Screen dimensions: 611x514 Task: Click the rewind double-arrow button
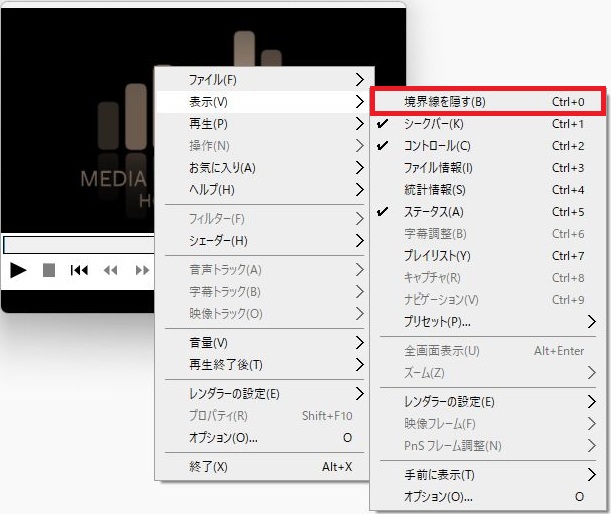coord(110,270)
